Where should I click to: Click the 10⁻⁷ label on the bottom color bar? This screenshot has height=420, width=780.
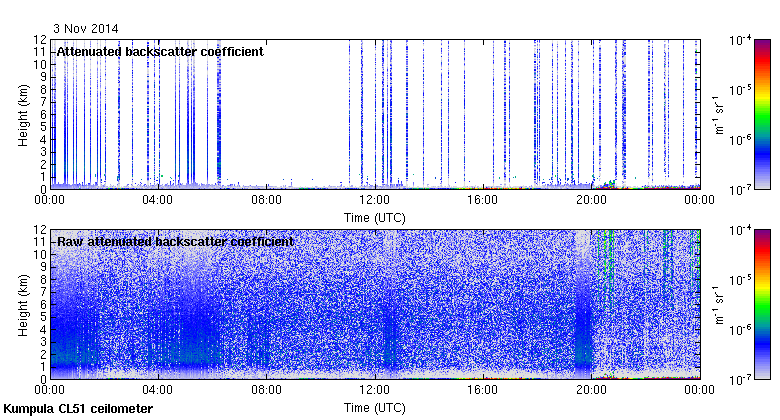tap(740, 380)
